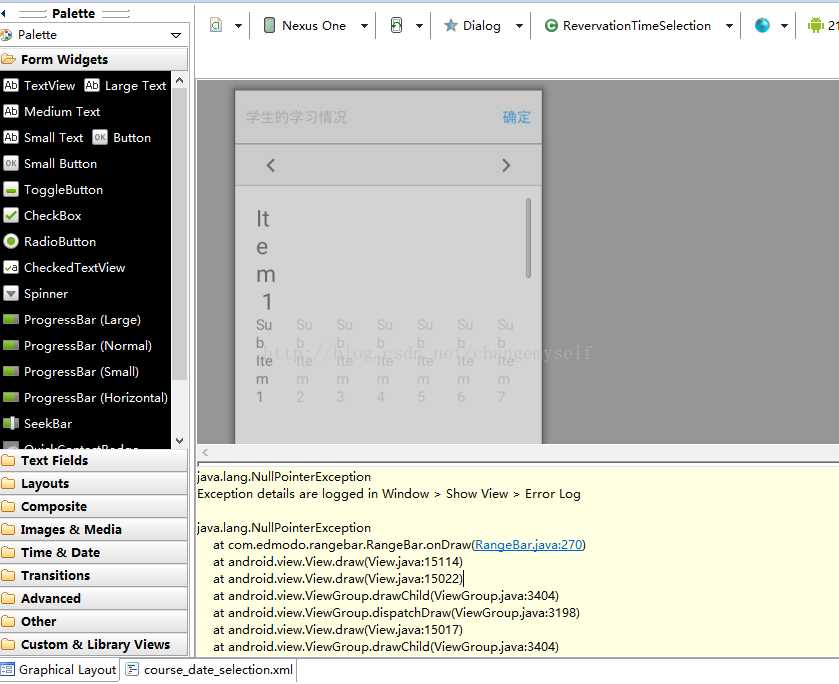
Task: Pick the Small Text widget
Action: pos(43,138)
